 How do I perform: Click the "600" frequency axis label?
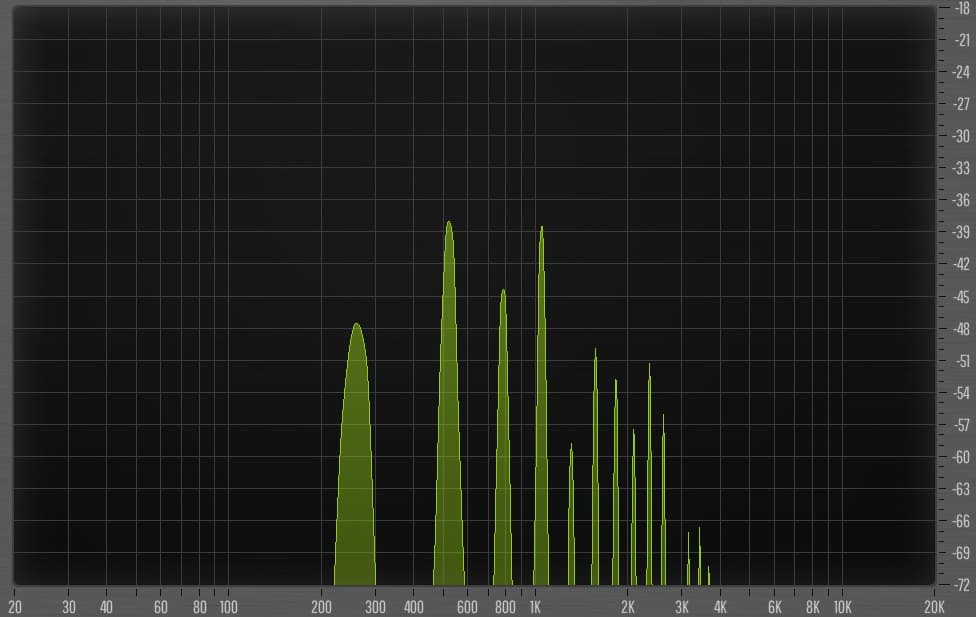[x=467, y=607]
